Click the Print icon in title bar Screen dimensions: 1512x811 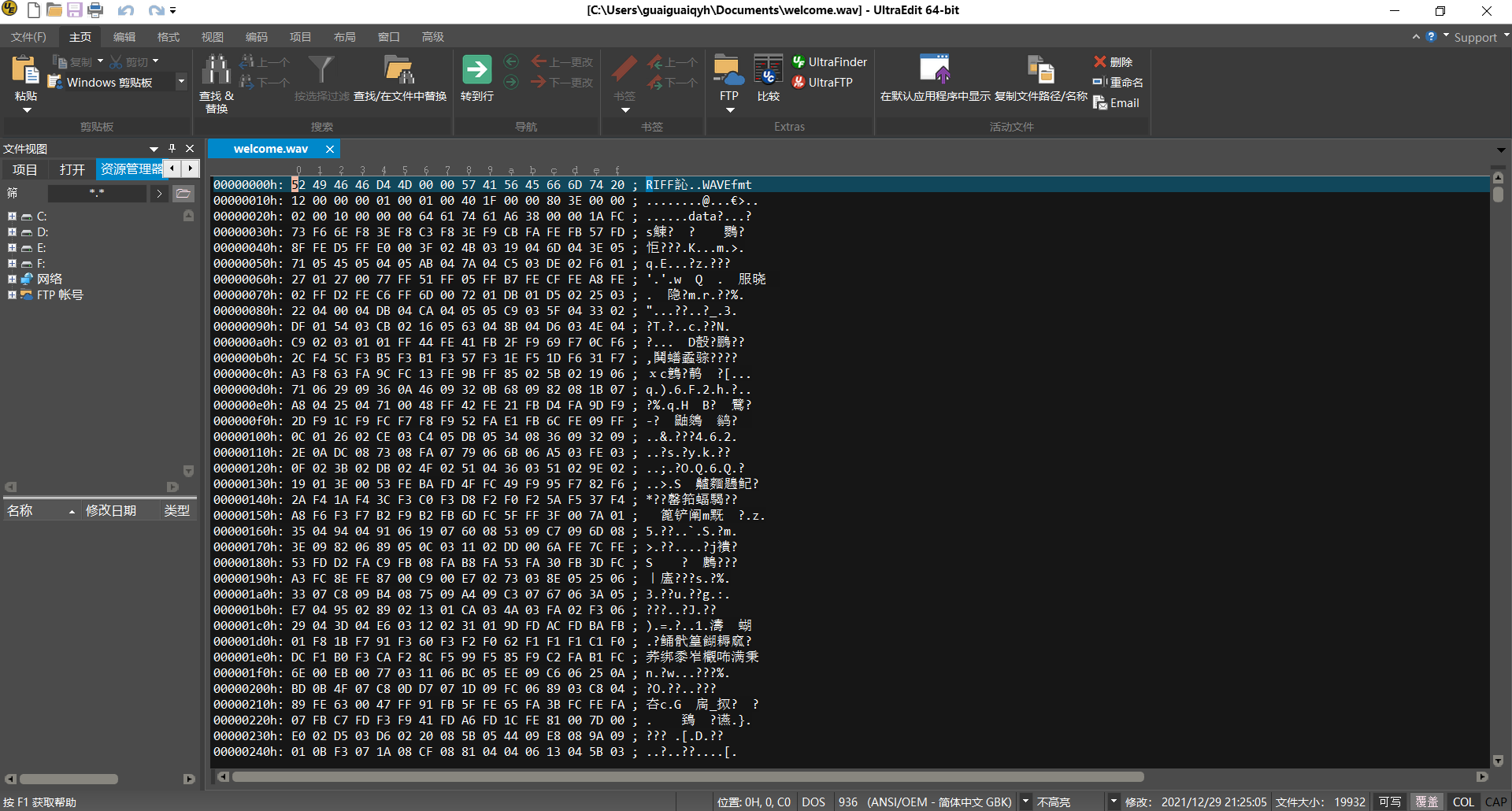point(95,10)
